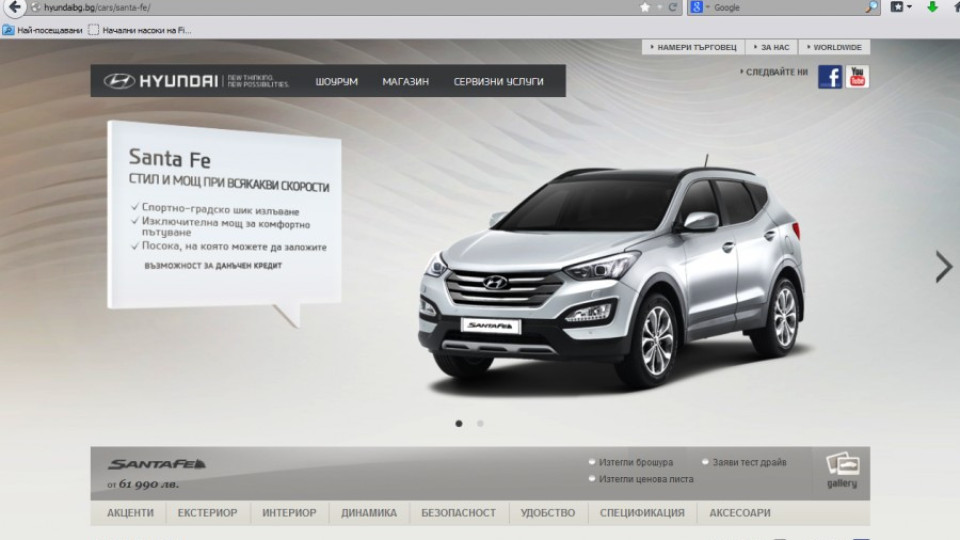Open the gallery icon
Viewport: 960px width, 540px height.
842,470
